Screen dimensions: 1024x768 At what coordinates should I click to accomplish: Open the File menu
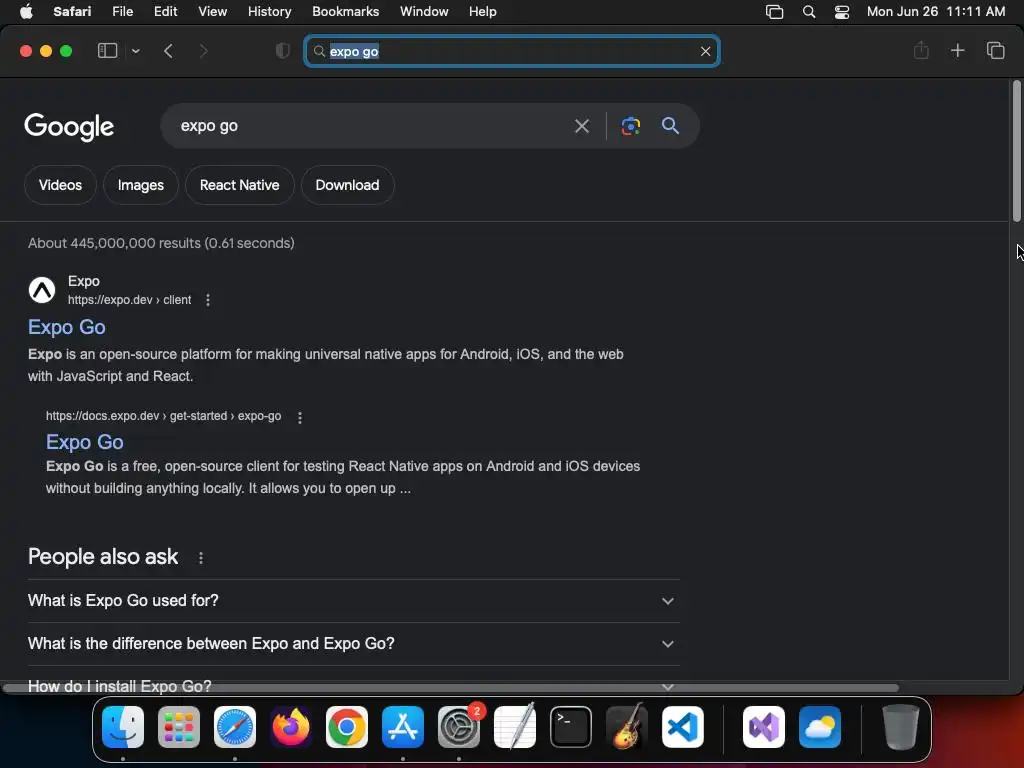pos(123,11)
